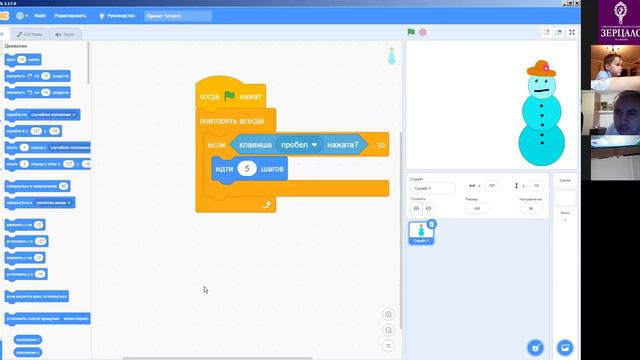Click choose a sprite cat button
This screenshot has width=640, height=360.
(536, 348)
